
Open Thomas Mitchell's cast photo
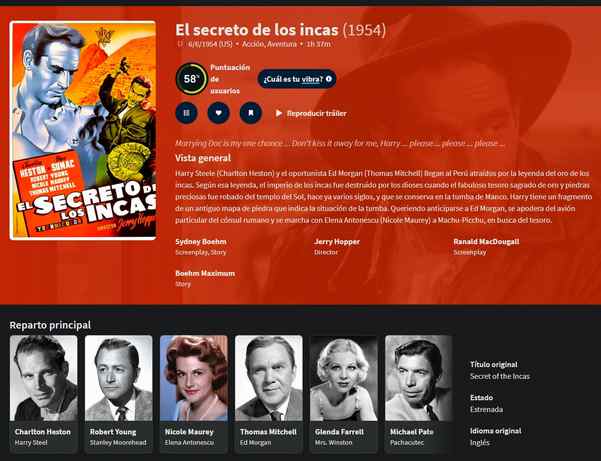pos(269,378)
